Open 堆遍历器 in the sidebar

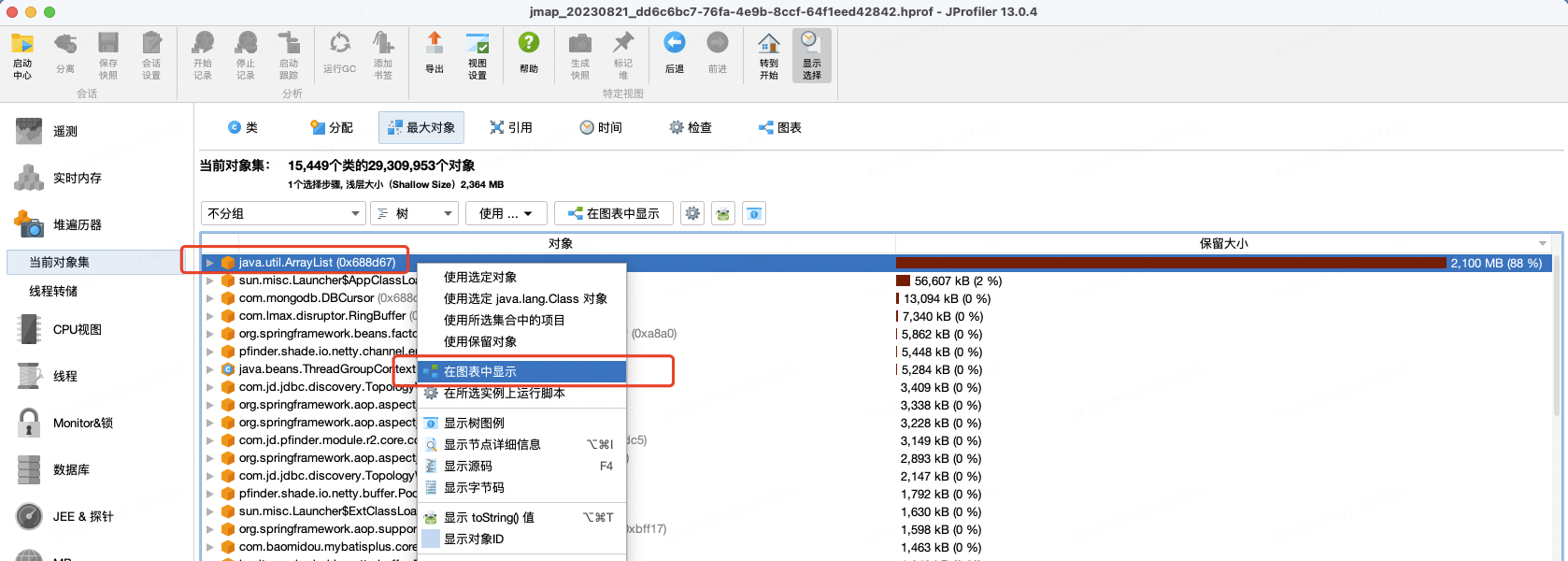tap(77, 224)
